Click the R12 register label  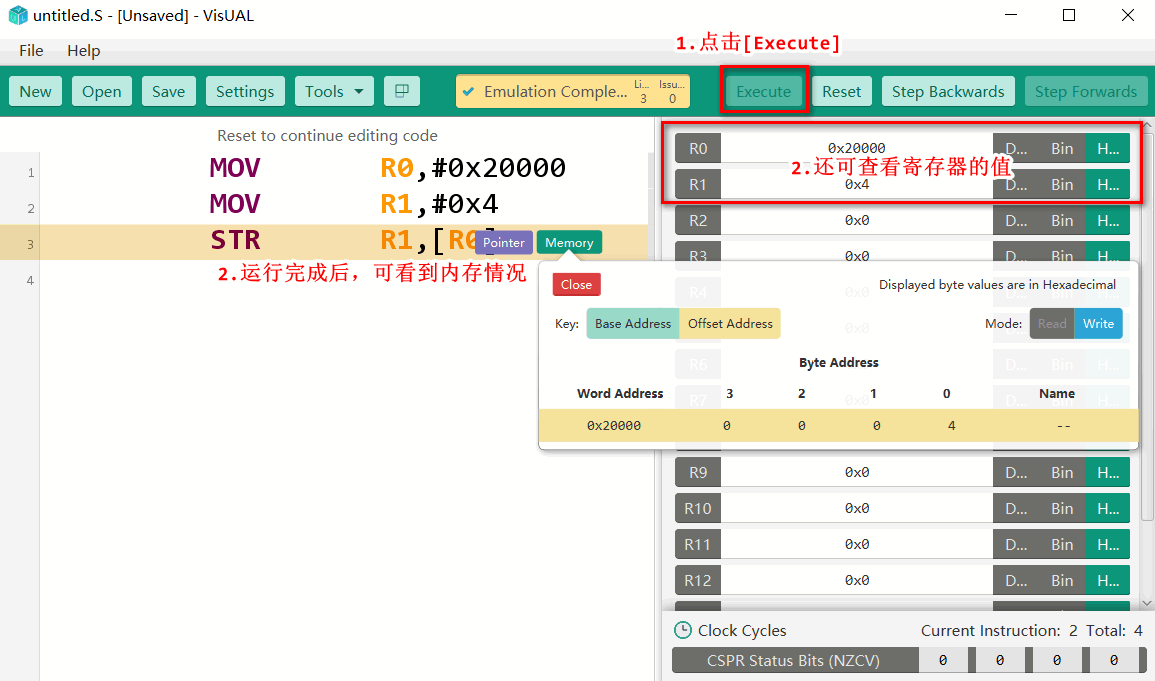[698, 580]
